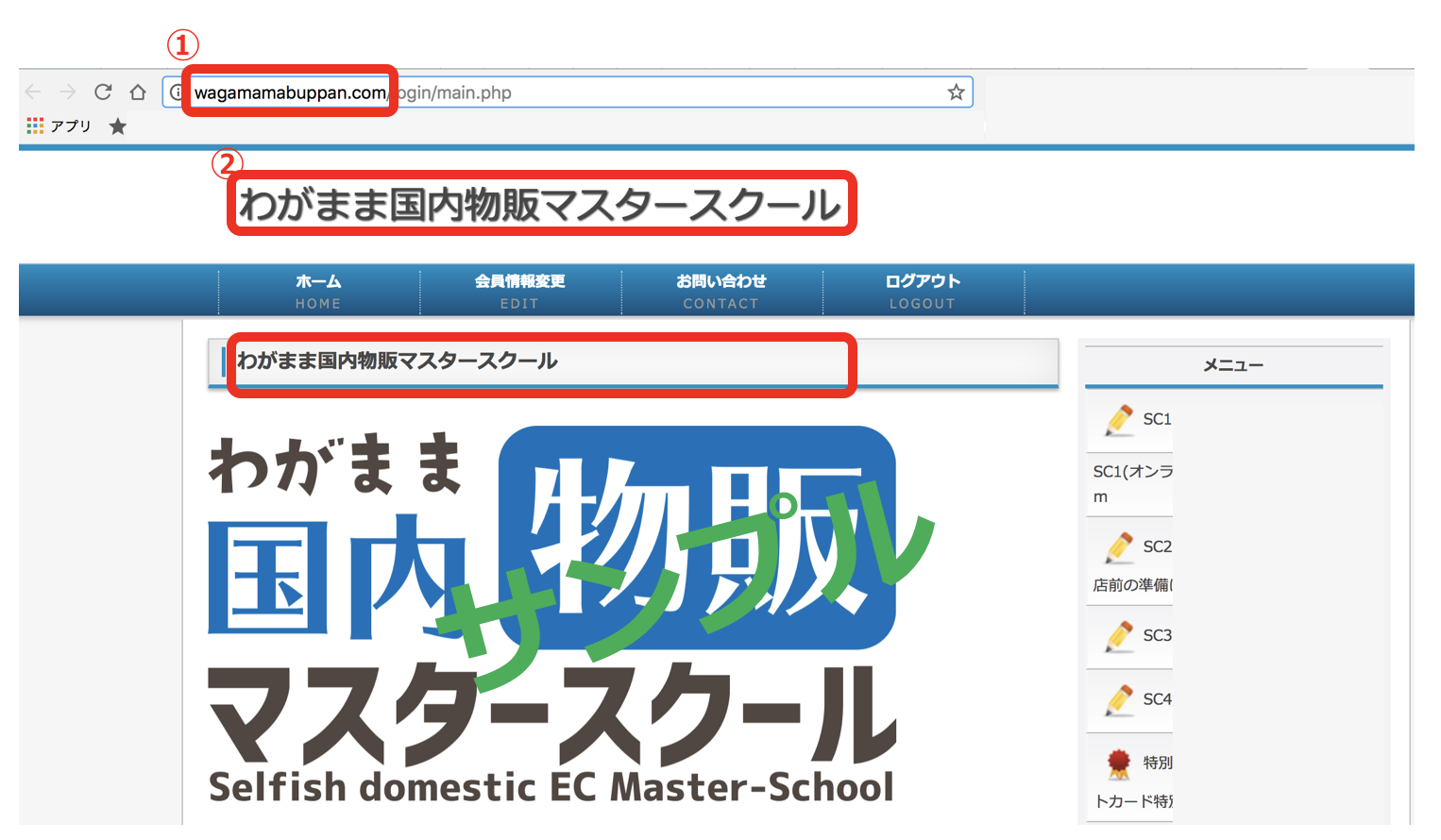The height and width of the screenshot is (840, 1441).
Task: Open the 会員情報変更 EDIT menu item
Action: click(519, 291)
